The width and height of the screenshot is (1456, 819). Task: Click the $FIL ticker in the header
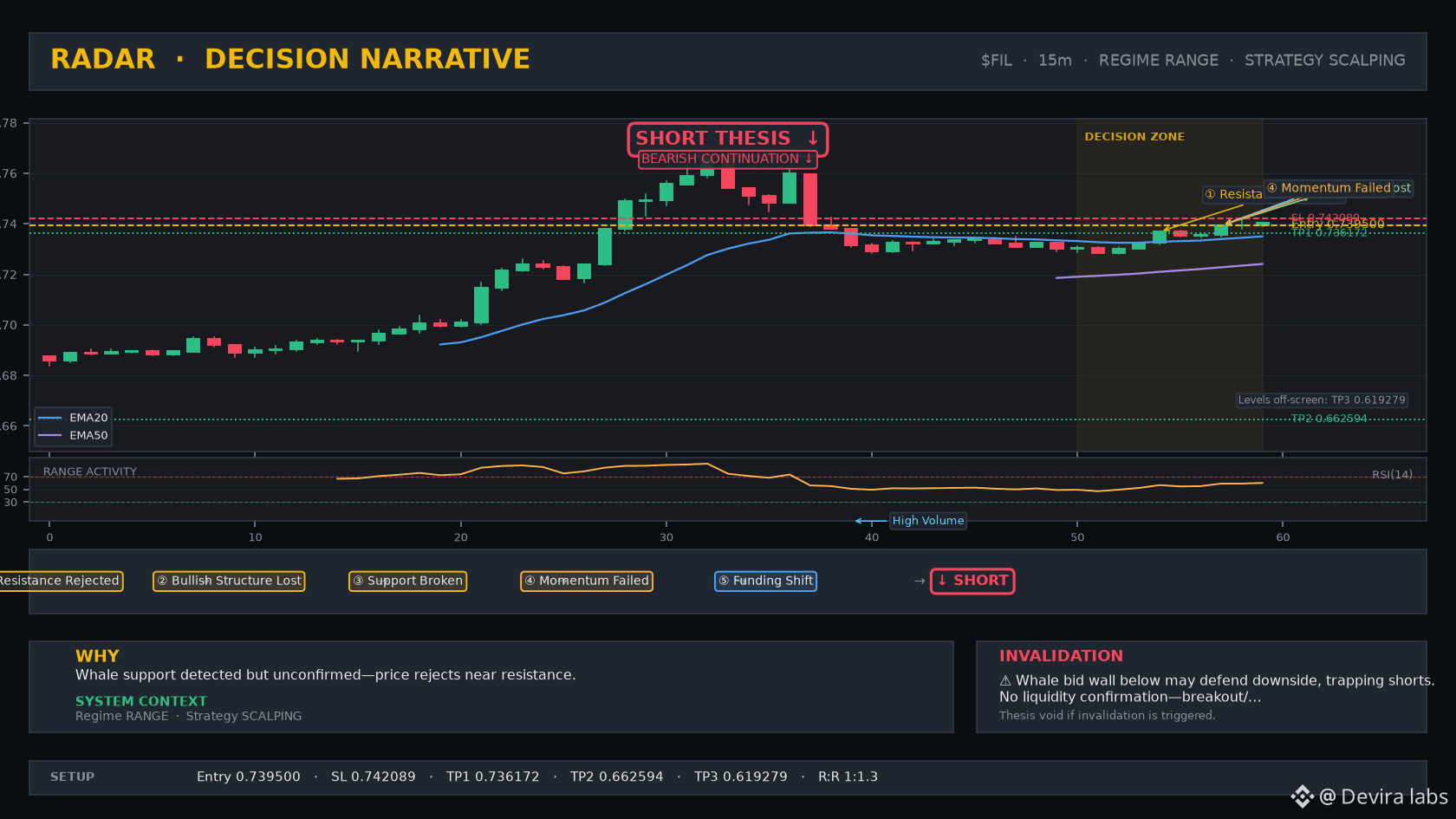996,61
